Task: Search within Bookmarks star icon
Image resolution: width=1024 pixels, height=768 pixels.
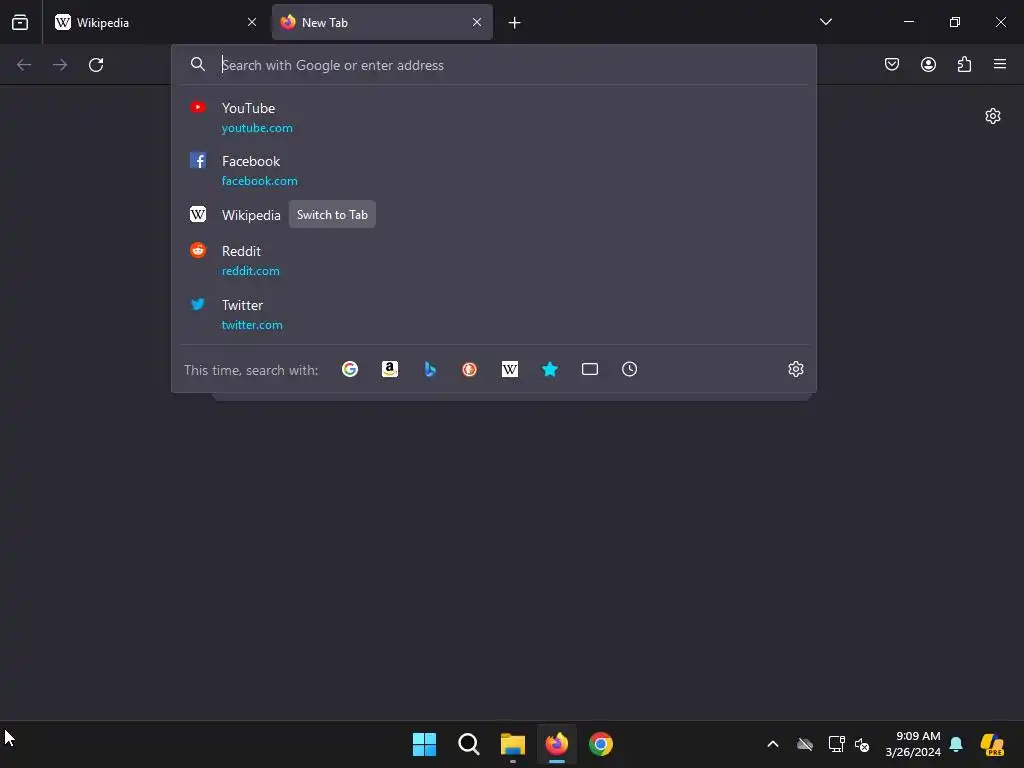Action: pos(550,370)
